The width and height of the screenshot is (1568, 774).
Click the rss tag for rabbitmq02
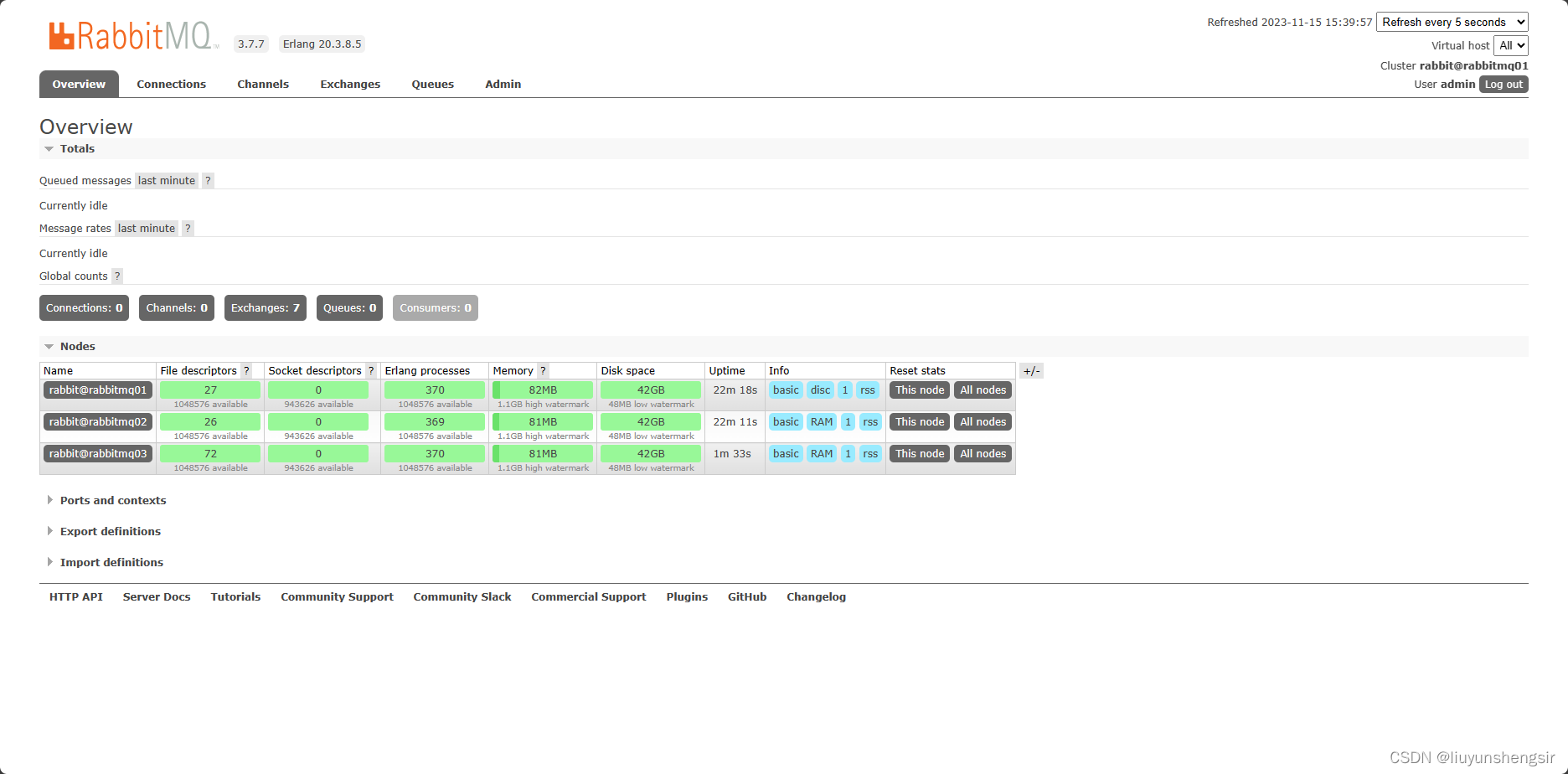[x=870, y=421]
